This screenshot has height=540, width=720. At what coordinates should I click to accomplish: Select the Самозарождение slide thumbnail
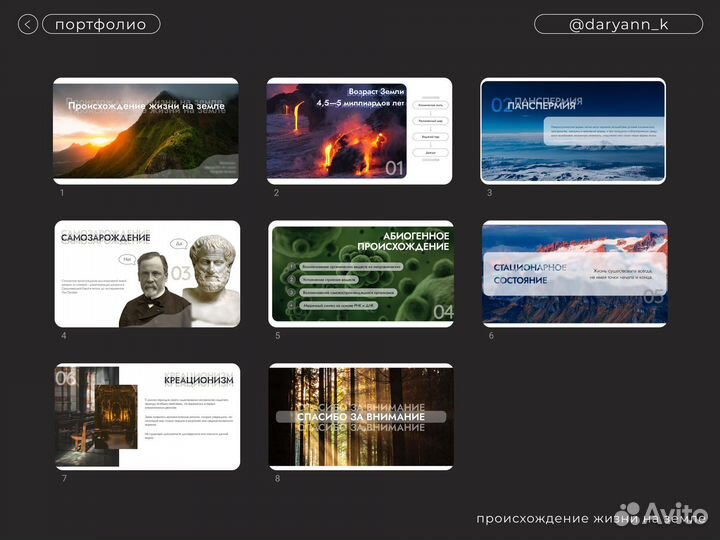(146, 273)
